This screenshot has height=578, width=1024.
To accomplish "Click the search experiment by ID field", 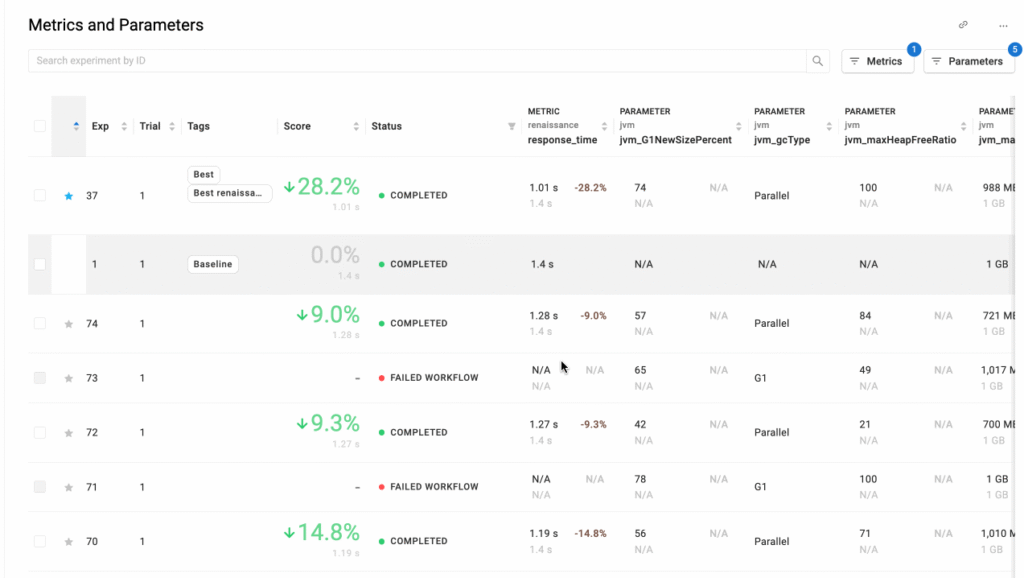I will [x=400, y=60].
